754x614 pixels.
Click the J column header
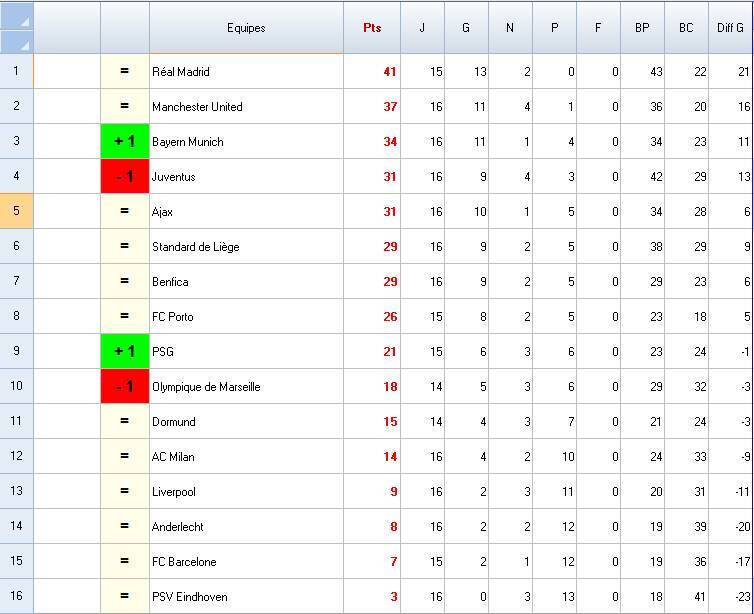pyautogui.click(x=422, y=28)
